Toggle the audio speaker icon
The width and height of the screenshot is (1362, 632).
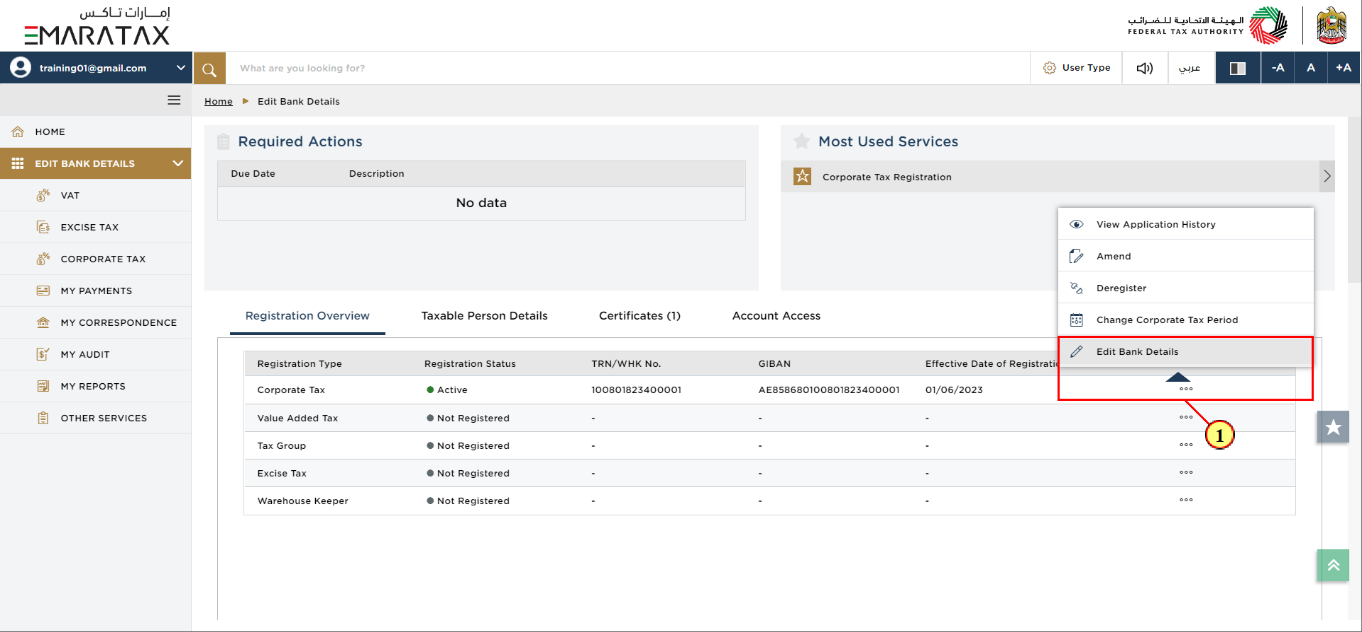click(1145, 68)
